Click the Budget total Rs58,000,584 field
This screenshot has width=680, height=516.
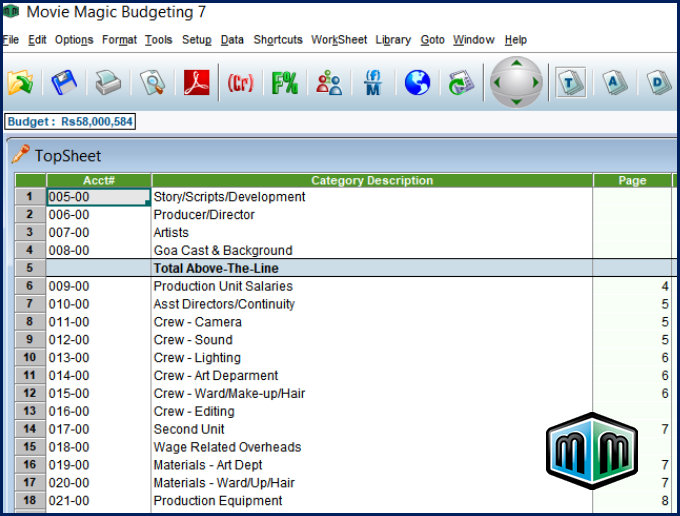click(70, 121)
